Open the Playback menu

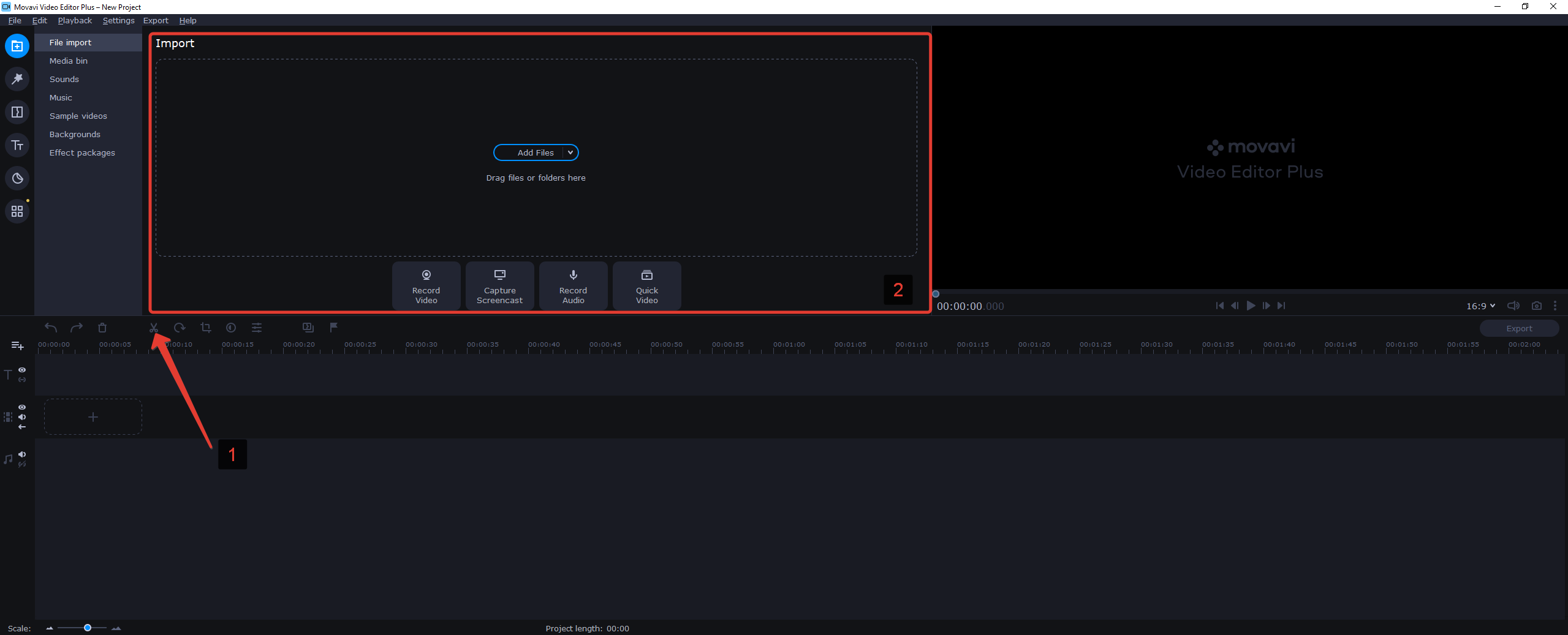[75, 20]
